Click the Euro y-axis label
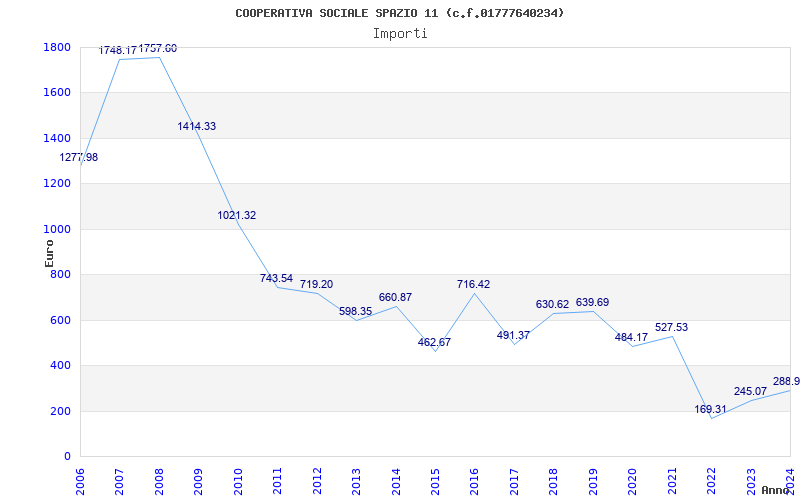The width and height of the screenshot is (800, 500). 49,252
